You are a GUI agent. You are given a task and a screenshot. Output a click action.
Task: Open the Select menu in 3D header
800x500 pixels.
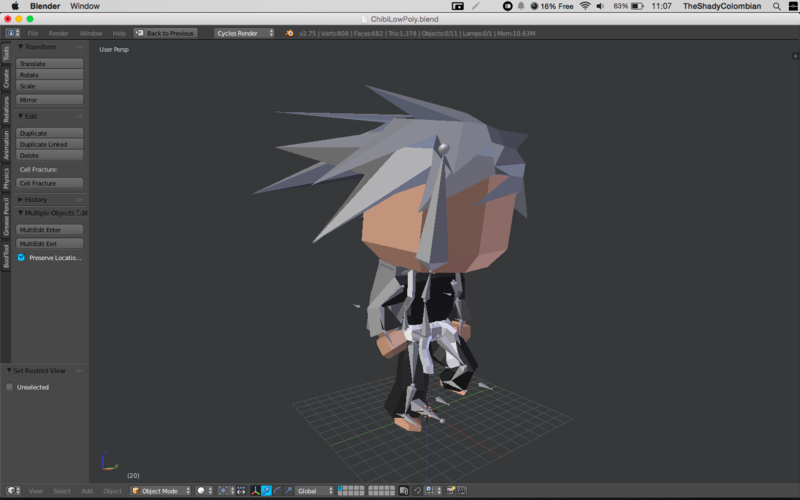click(x=62, y=491)
